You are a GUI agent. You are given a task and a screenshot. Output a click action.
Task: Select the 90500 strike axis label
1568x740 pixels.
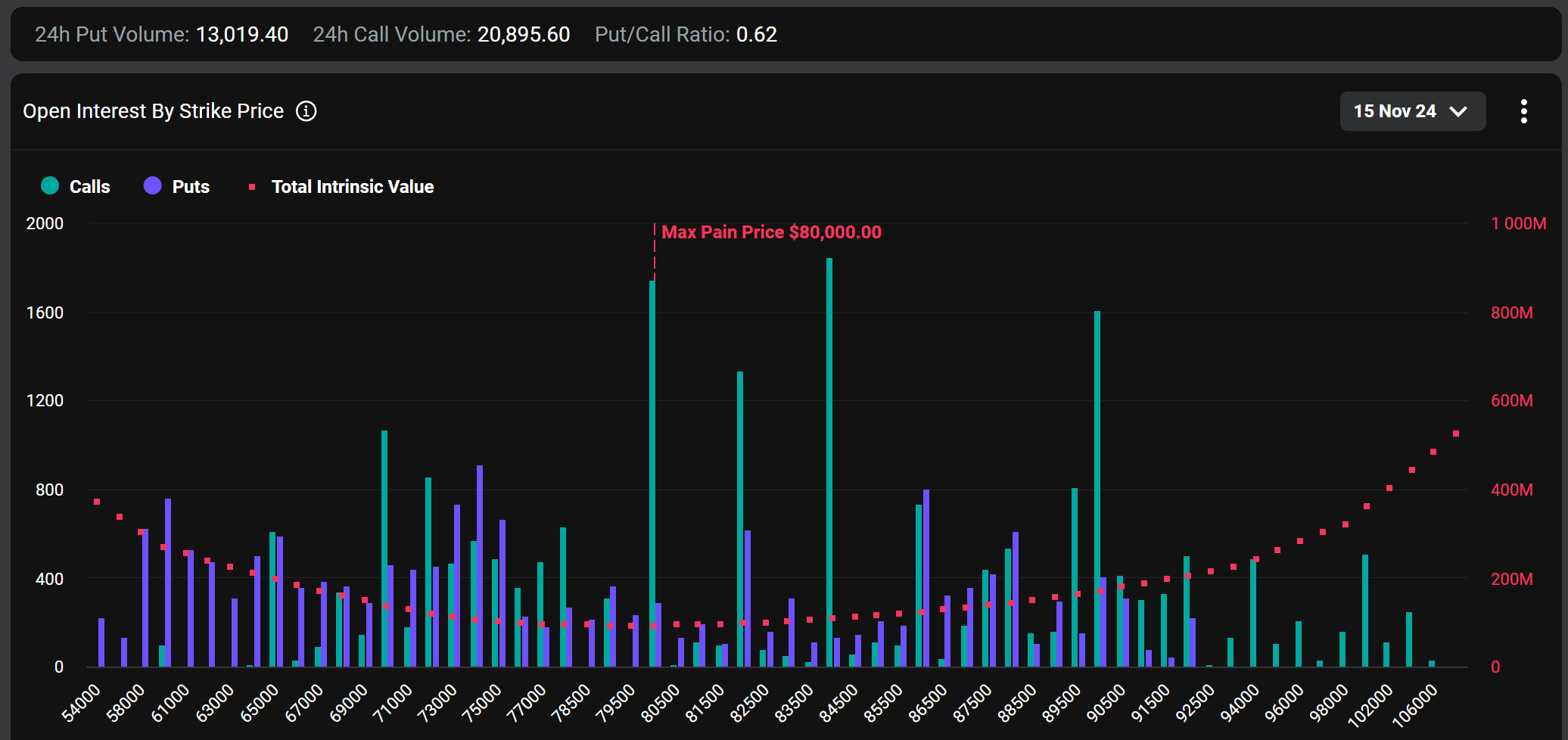point(1106,703)
